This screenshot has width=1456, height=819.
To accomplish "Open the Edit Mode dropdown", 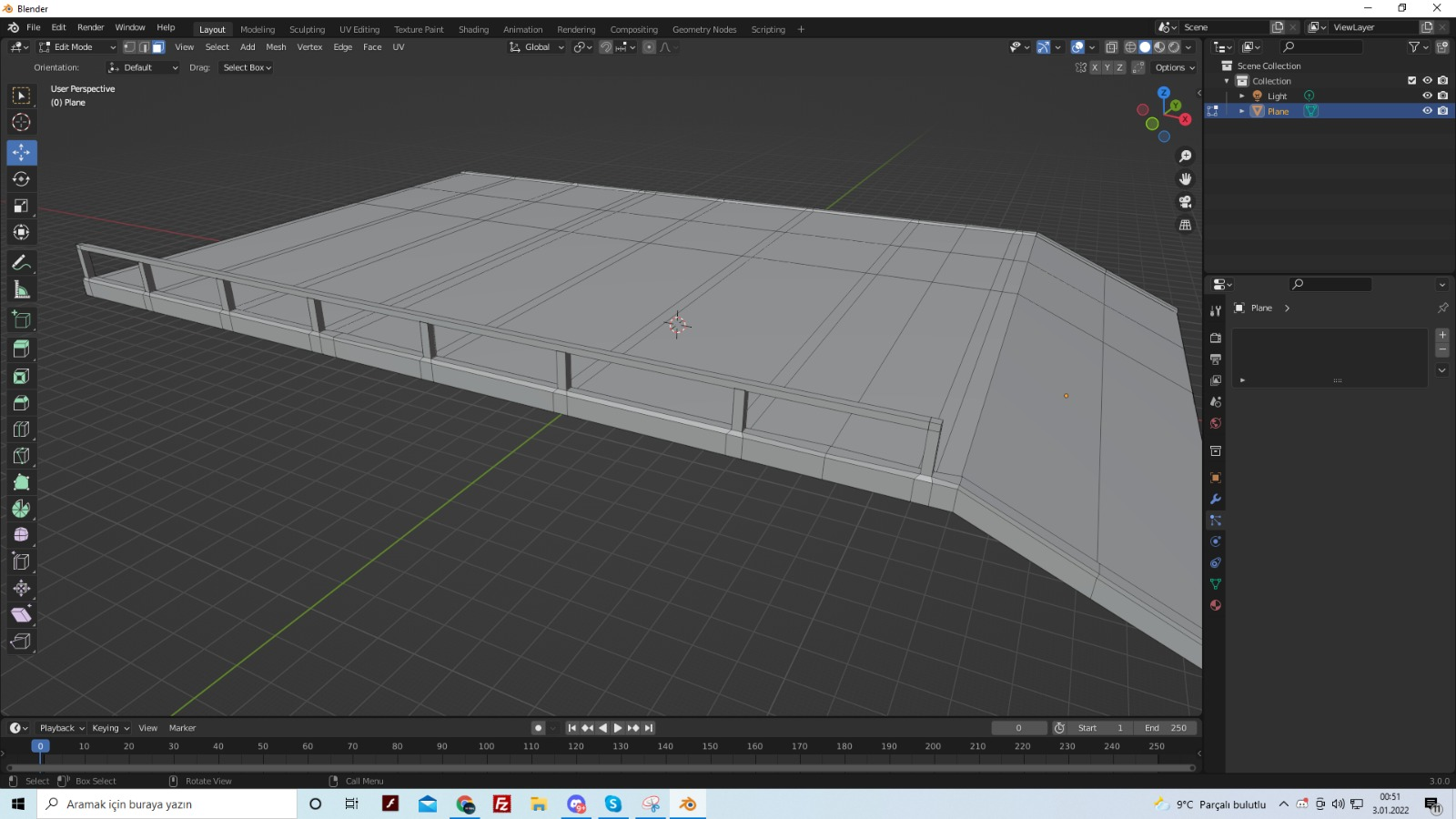I will [x=77, y=47].
